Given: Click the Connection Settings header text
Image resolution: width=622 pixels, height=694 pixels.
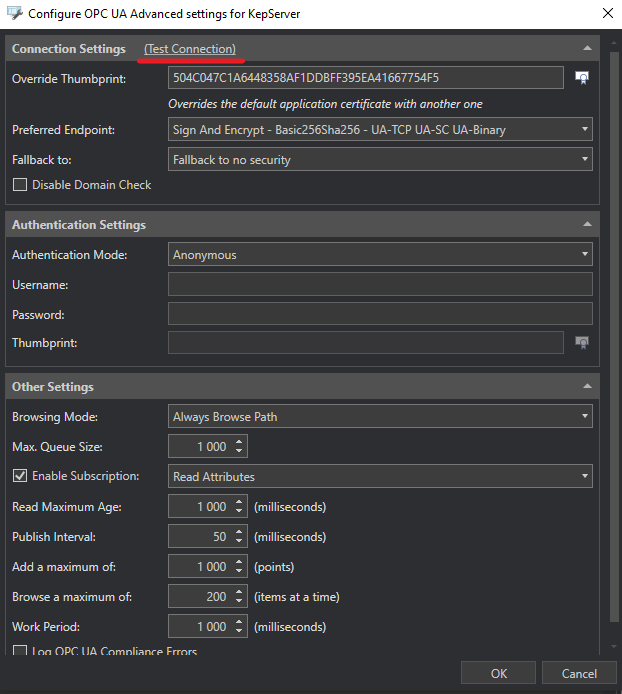Looking at the screenshot, I should pos(69,49).
